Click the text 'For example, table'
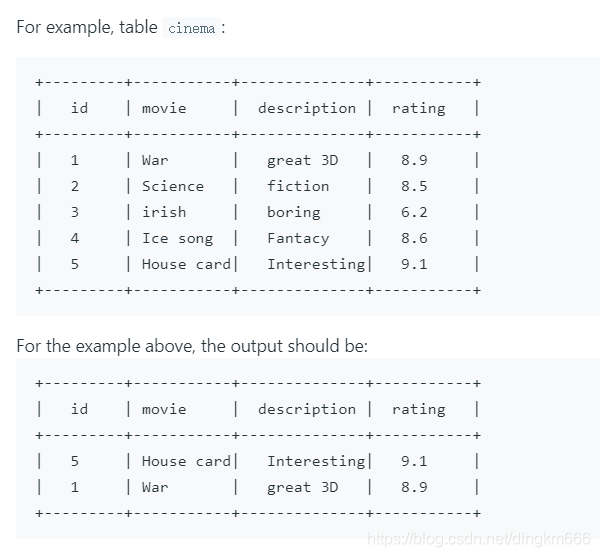The image size is (600, 557). pos(87,27)
